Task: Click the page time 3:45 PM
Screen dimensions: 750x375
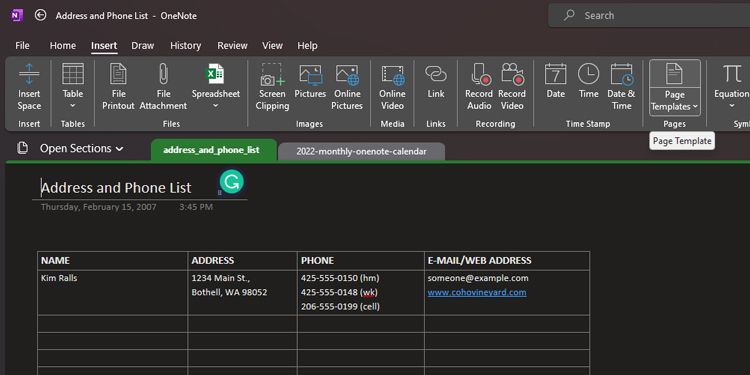Action: pyautogui.click(x=196, y=207)
